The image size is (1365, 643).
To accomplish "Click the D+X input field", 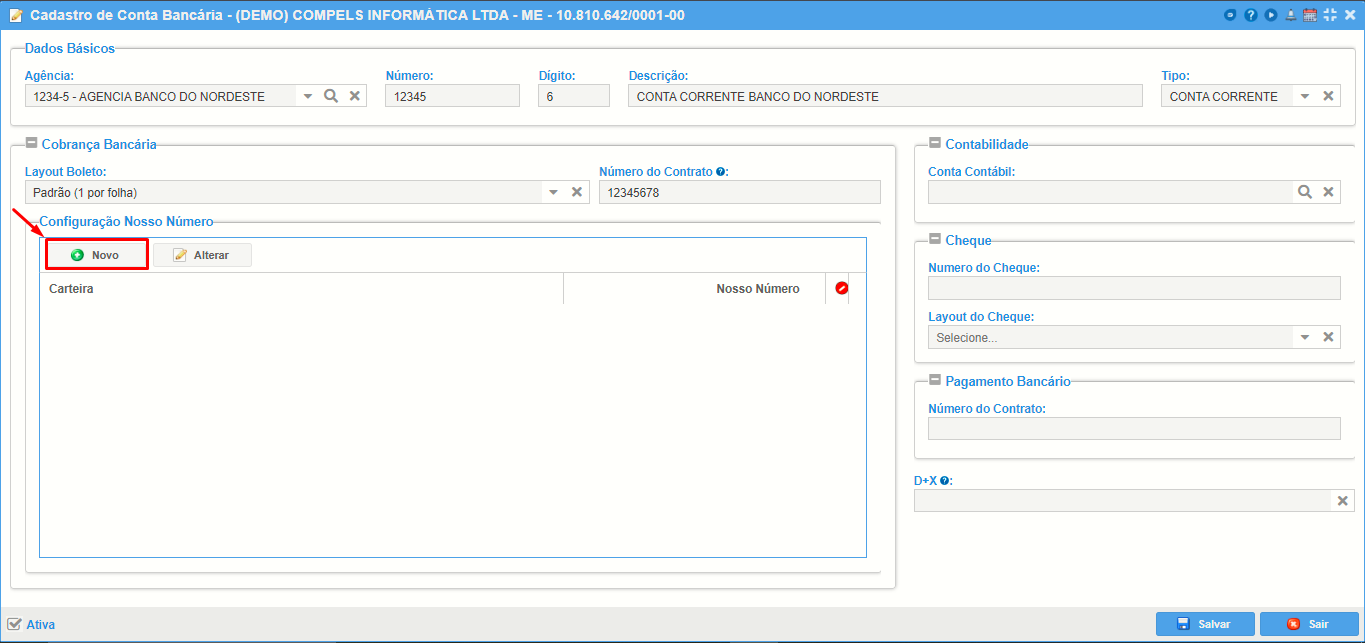I will [1123, 501].
